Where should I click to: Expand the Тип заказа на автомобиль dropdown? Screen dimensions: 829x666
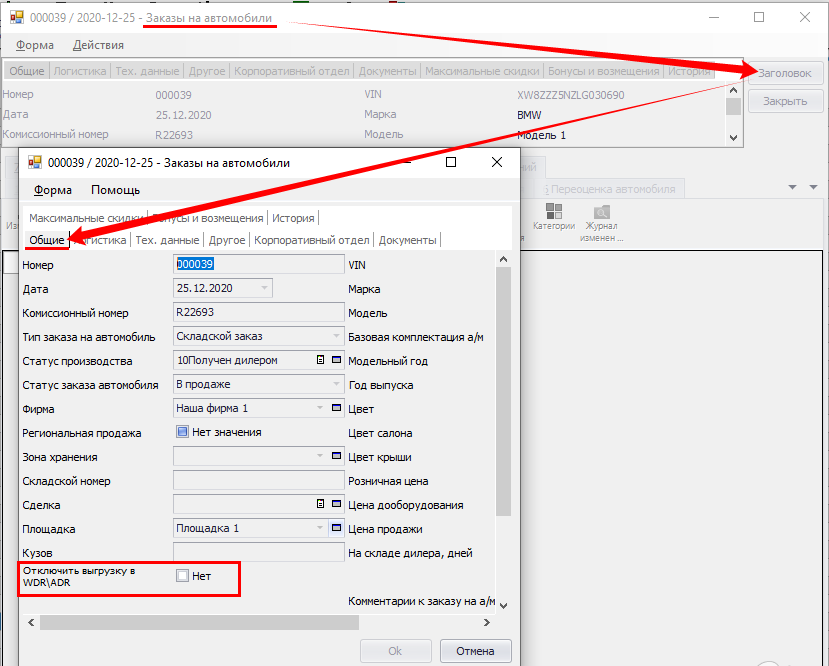[336, 336]
